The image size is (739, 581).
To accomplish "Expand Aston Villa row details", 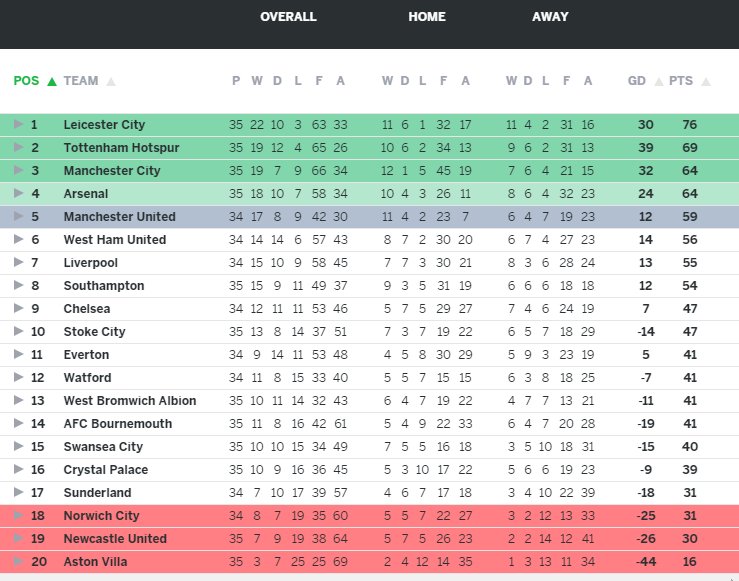I will tap(18, 562).
